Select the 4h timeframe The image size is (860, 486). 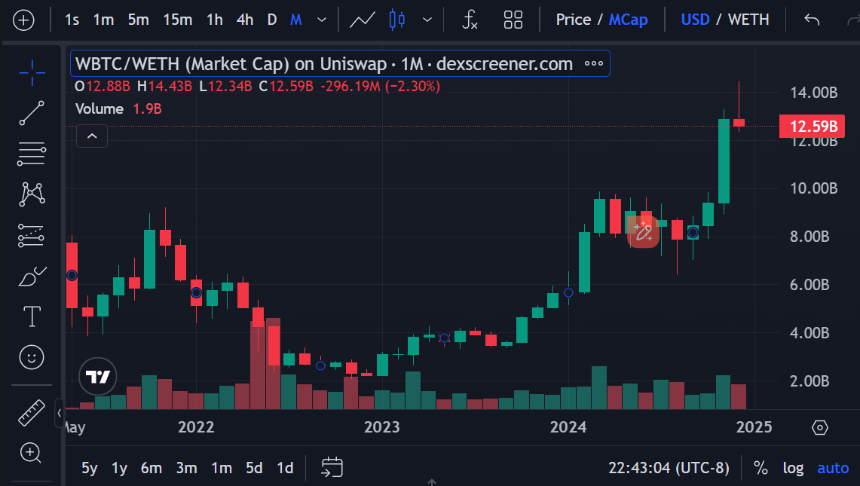point(245,20)
